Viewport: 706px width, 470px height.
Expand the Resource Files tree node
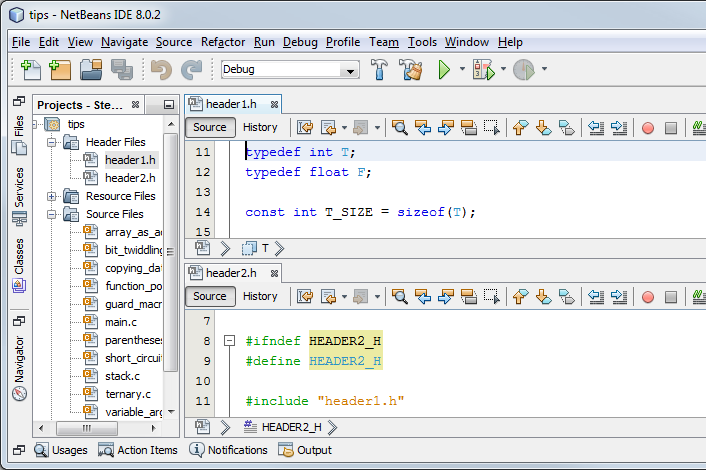(51, 196)
